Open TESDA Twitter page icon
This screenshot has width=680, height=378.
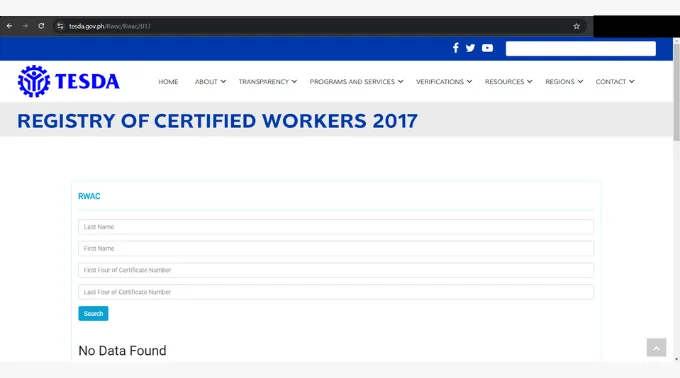pyautogui.click(x=470, y=48)
